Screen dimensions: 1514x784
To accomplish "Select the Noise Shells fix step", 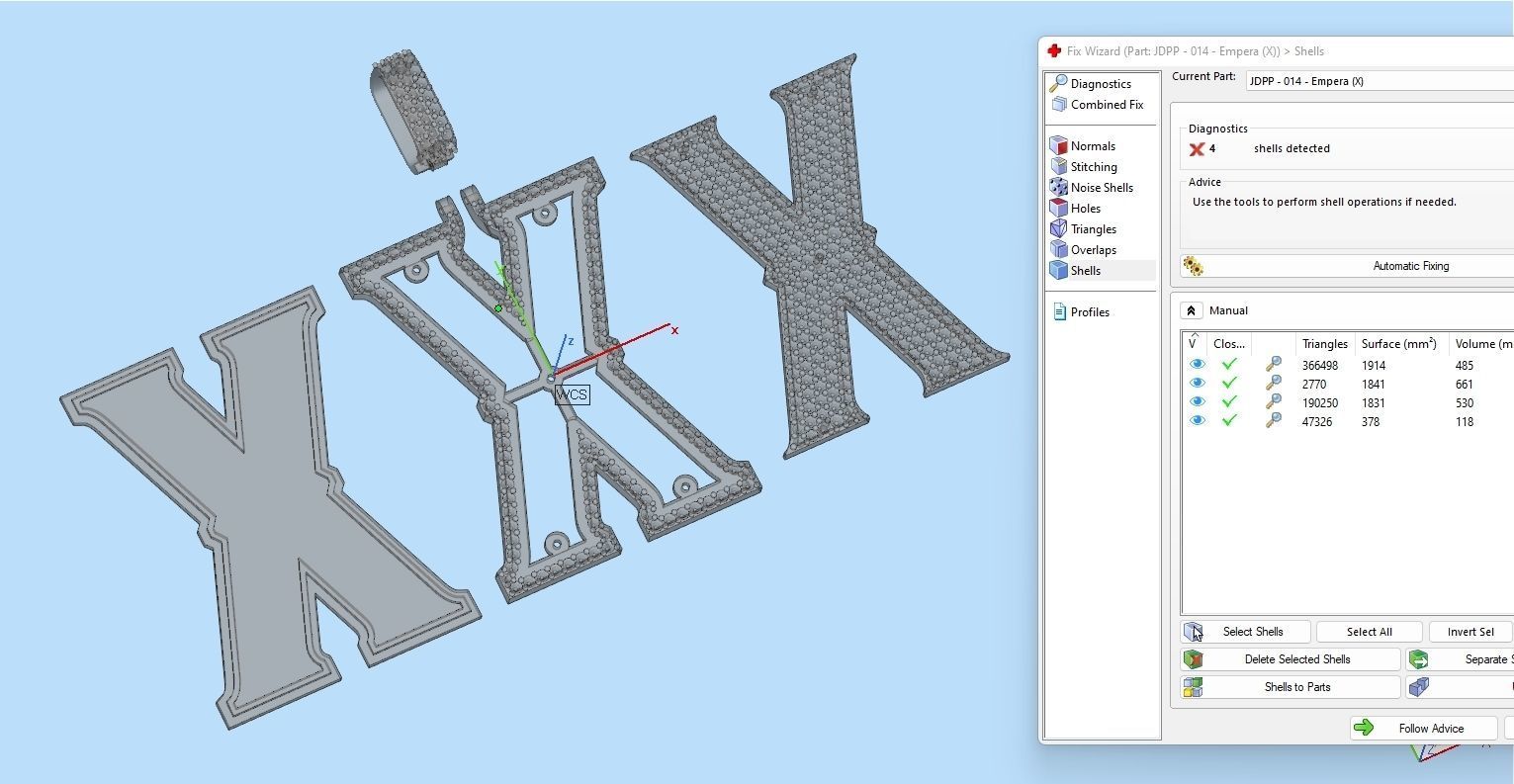I will 1092,188.
